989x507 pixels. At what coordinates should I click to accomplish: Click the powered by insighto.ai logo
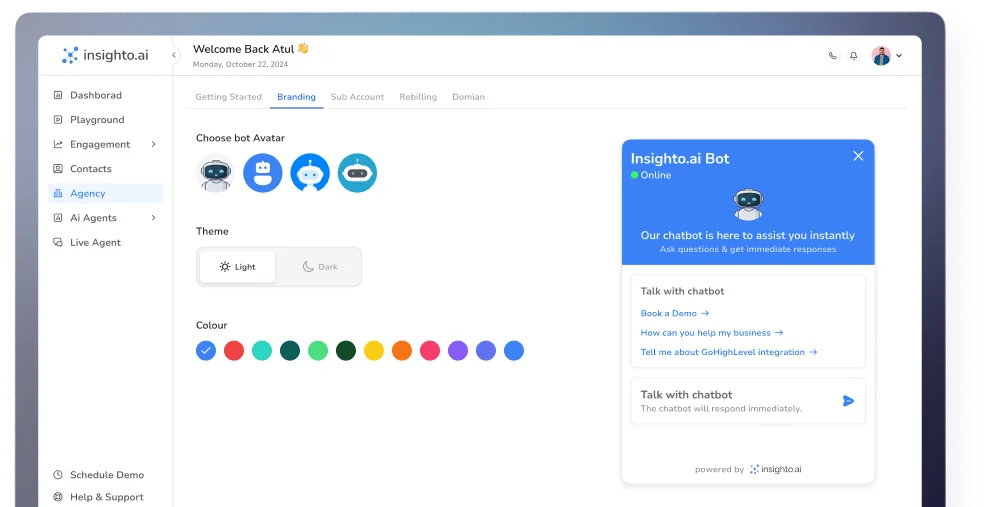(x=775, y=469)
